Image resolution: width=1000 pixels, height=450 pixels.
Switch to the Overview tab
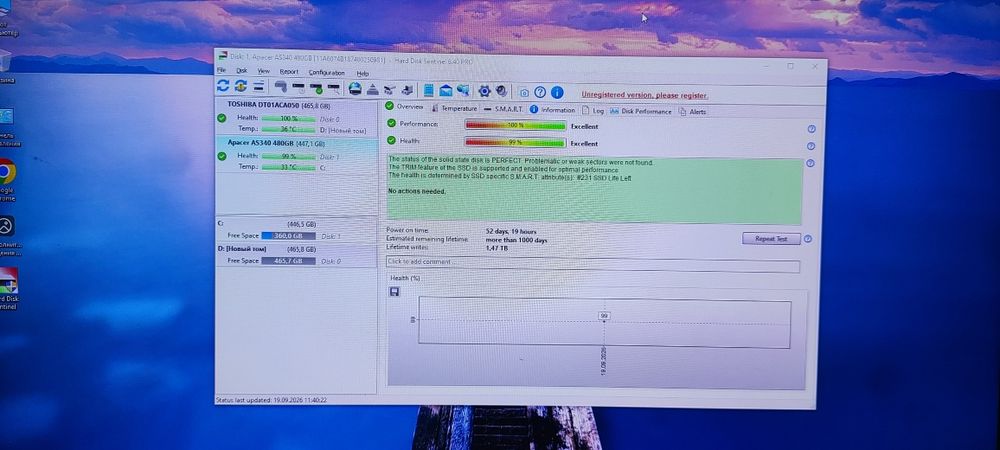(404, 106)
